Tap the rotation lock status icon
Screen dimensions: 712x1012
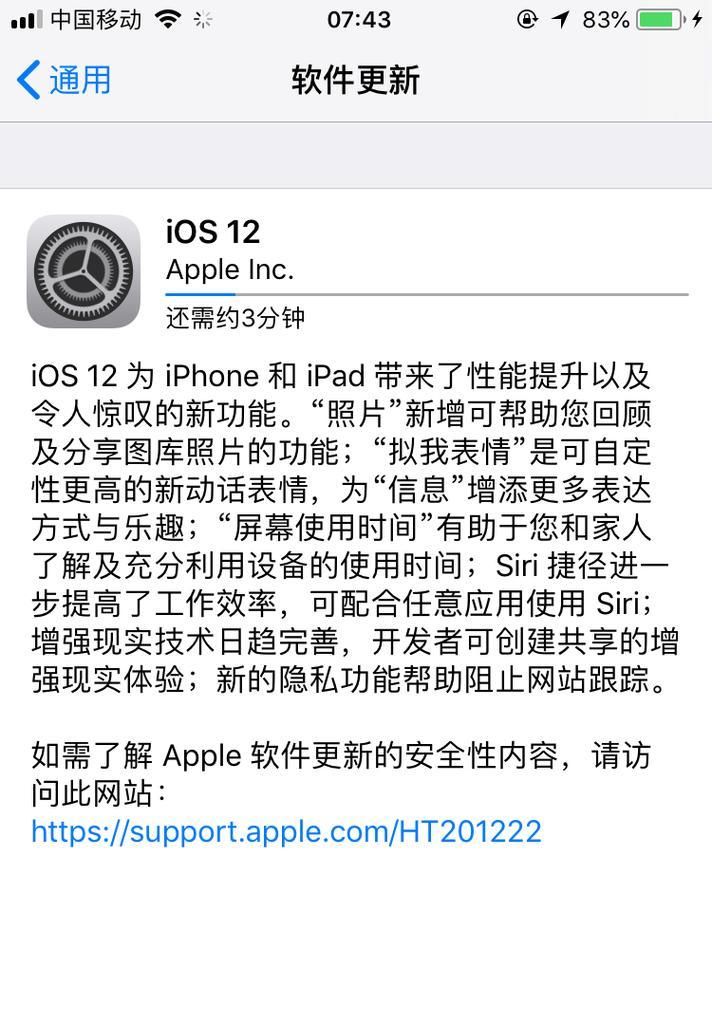(x=527, y=19)
